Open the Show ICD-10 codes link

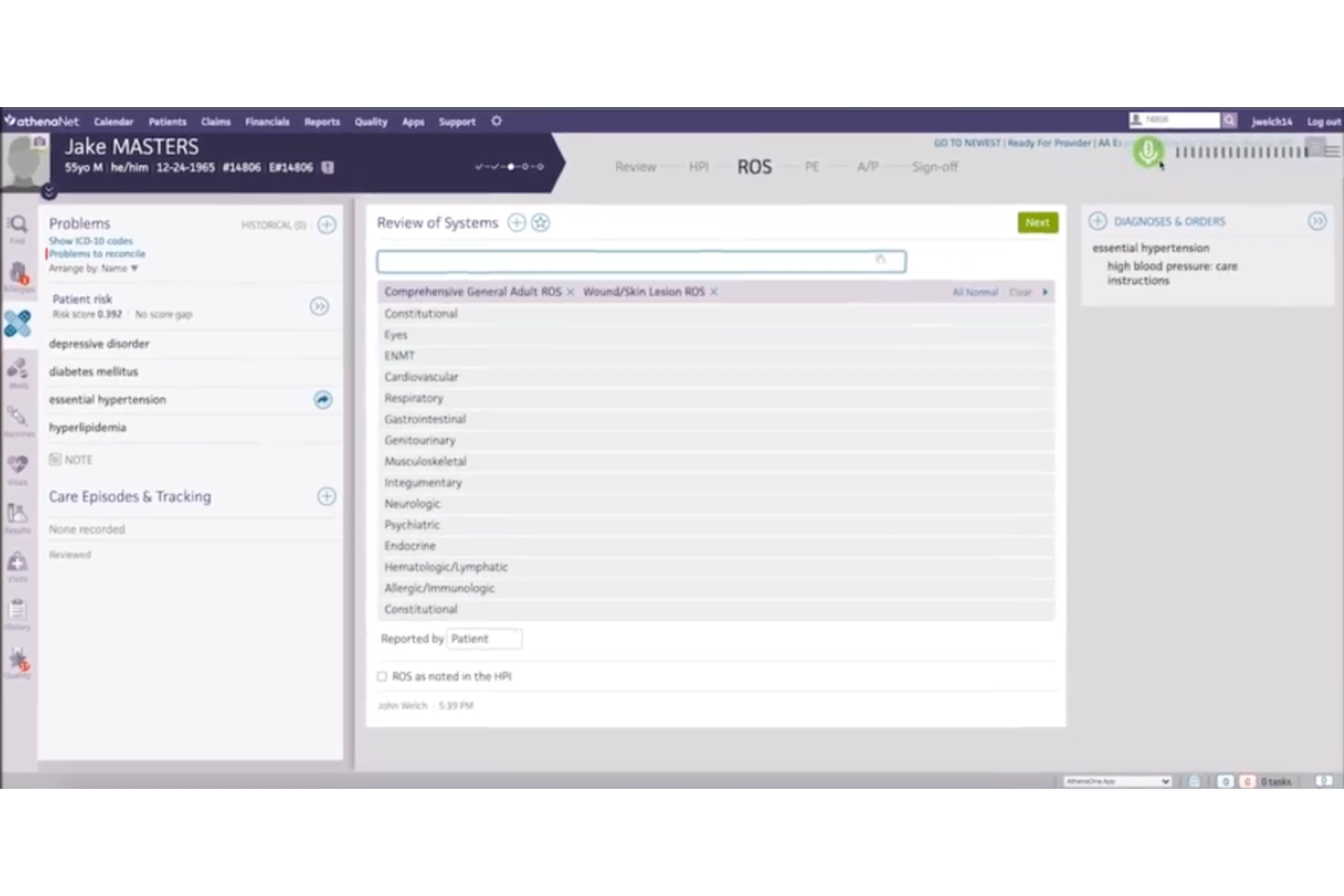click(x=90, y=241)
